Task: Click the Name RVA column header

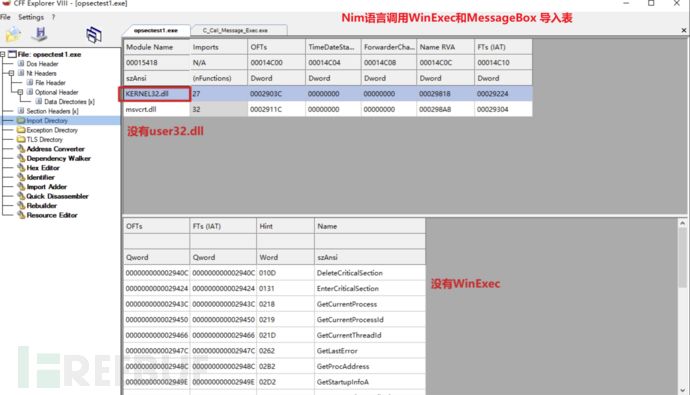Action: [445, 47]
